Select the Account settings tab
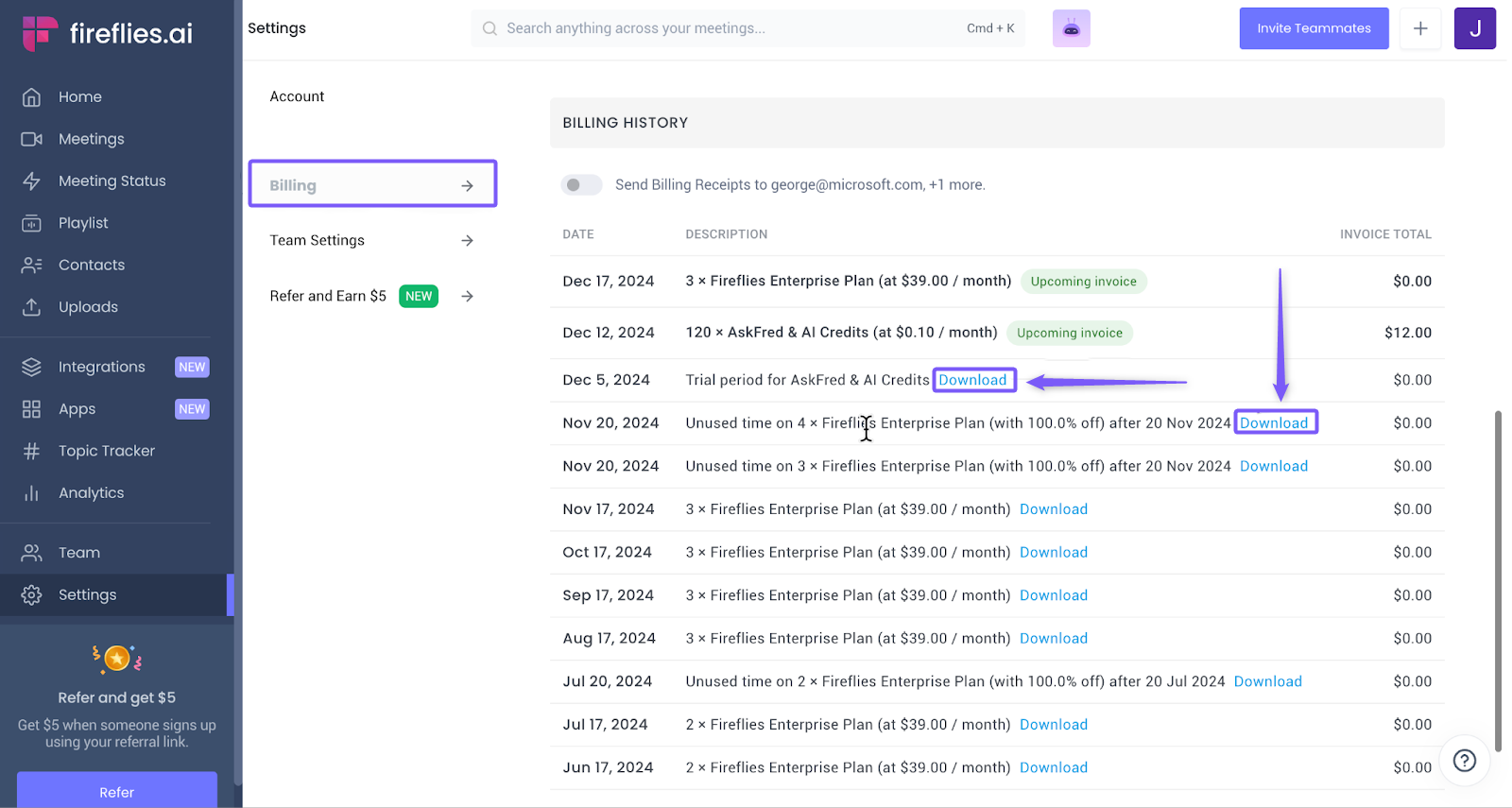The height and width of the screenshot is (808, 1512). pyautogui.click(x=297, y=96)
